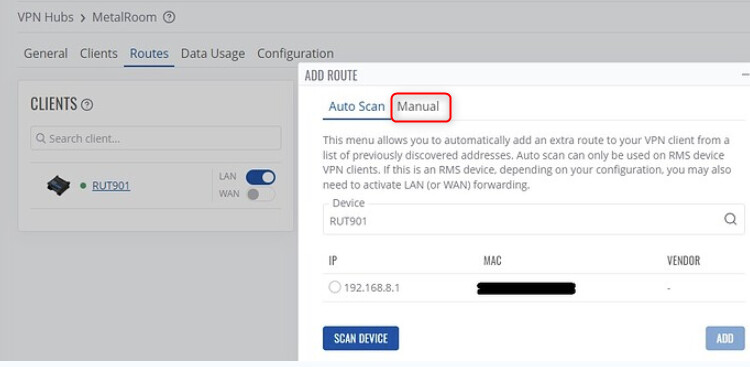Click the search magnifier in Device field

tap(730, 219)
